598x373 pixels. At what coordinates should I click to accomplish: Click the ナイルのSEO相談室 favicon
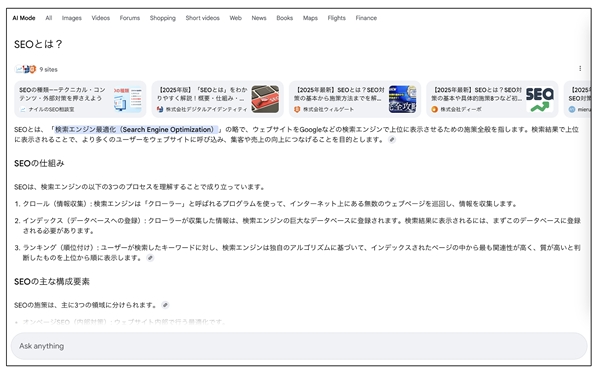pos(23,109)
